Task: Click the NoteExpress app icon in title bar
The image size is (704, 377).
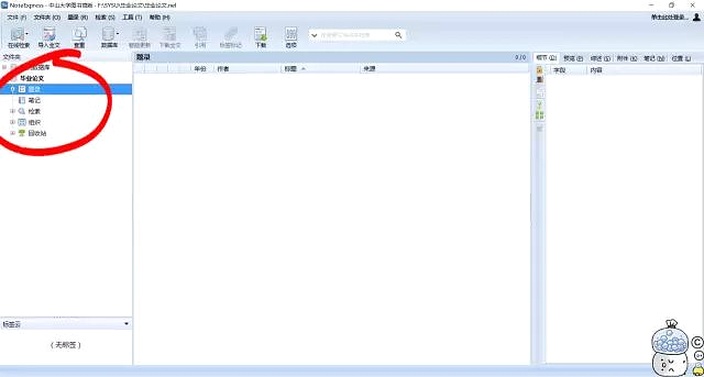Action: 4,5
